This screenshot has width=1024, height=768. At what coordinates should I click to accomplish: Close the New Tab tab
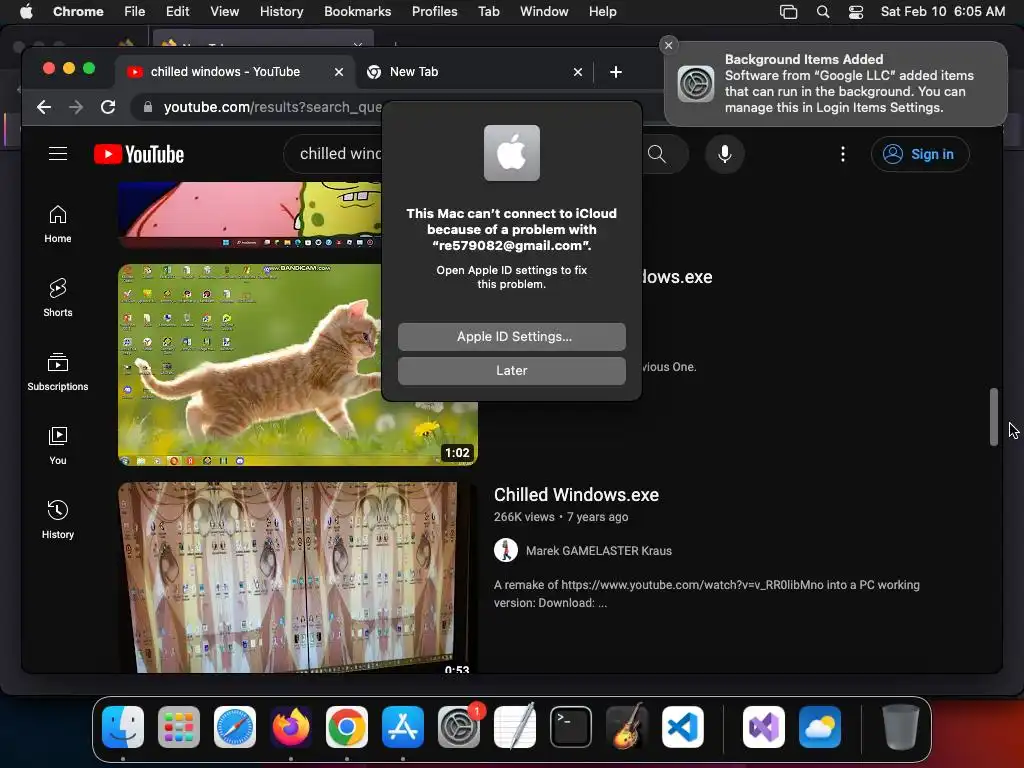(x=577, y=72)
